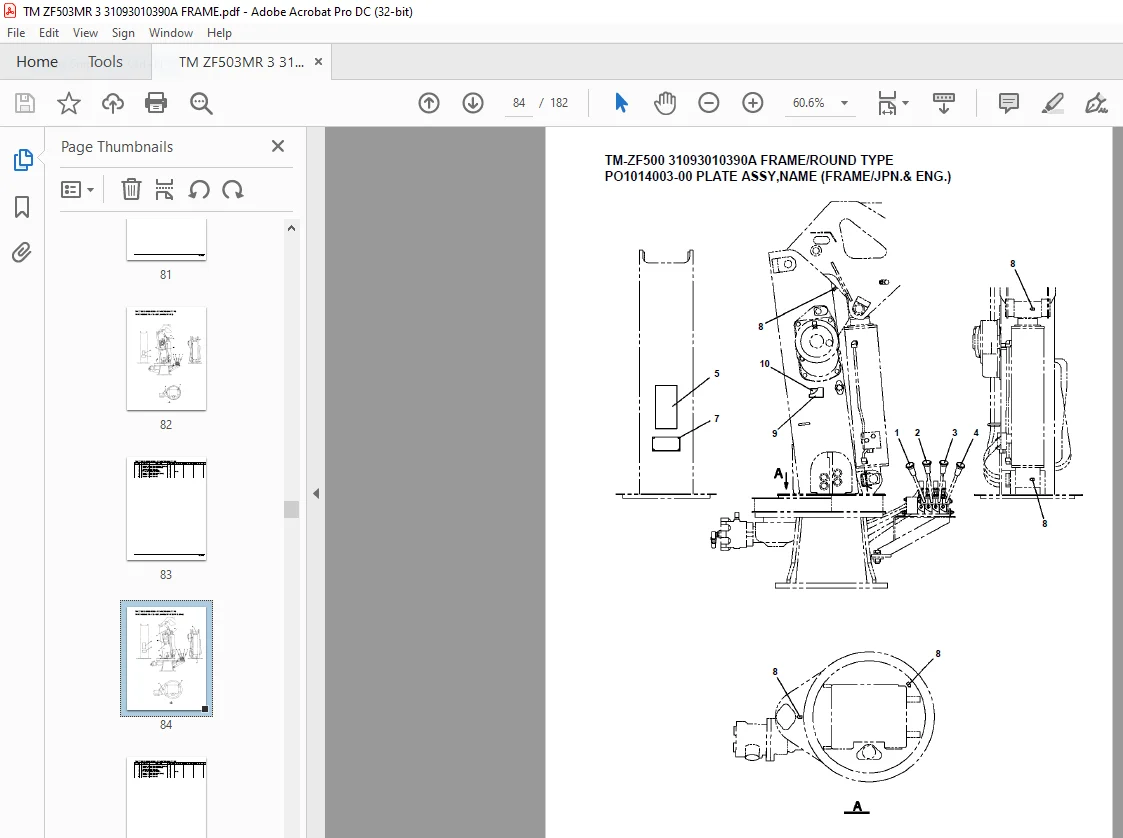Viewport: 1123px width, 838px height.
Task: Click the Save file icon
Action: pyautogui.click(x=25, y=103)
